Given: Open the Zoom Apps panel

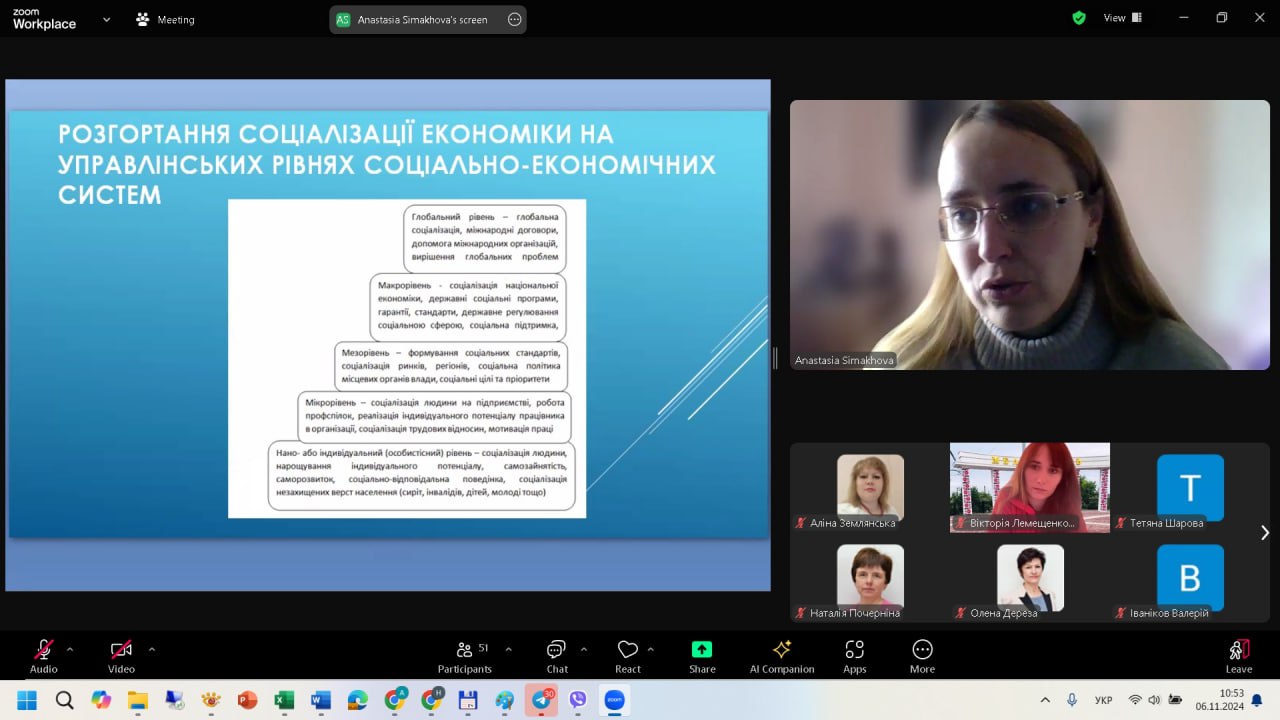Looking at the screenshot, I should pos(855,656).
